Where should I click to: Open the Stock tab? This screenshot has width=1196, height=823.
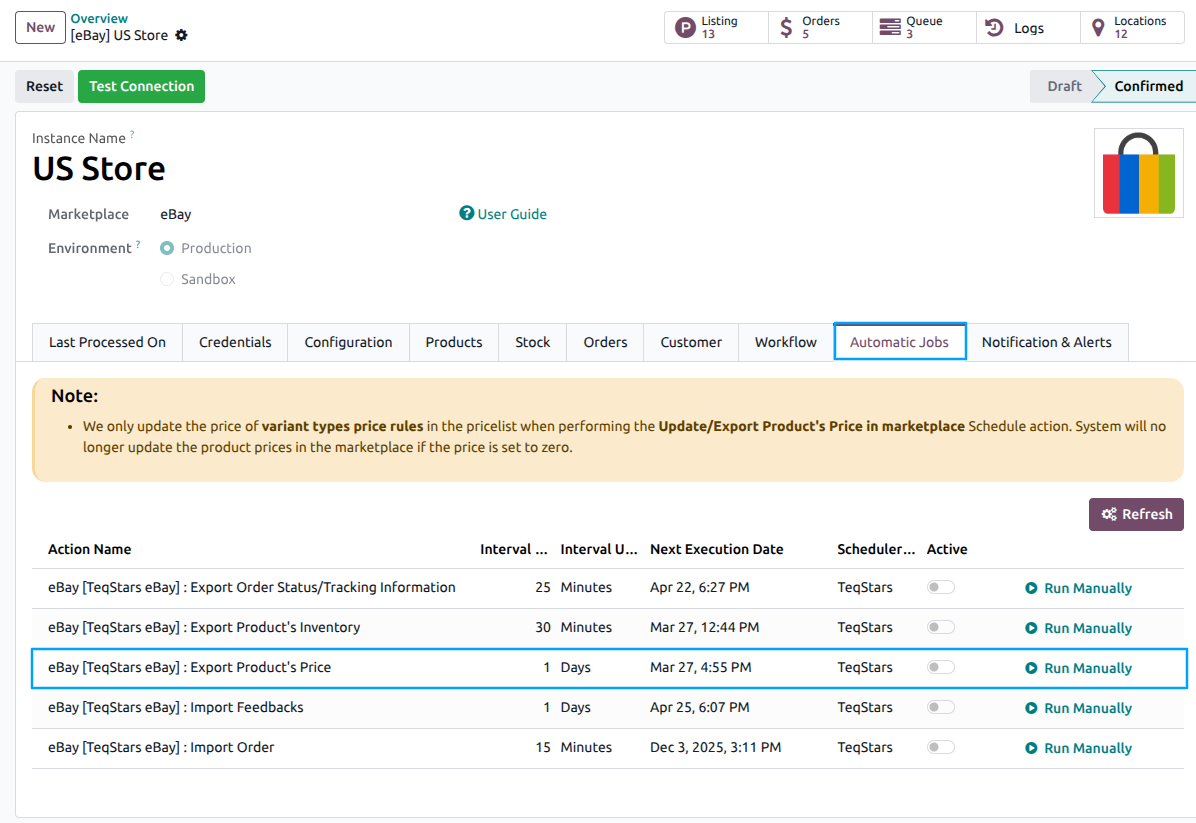point(532,342)
